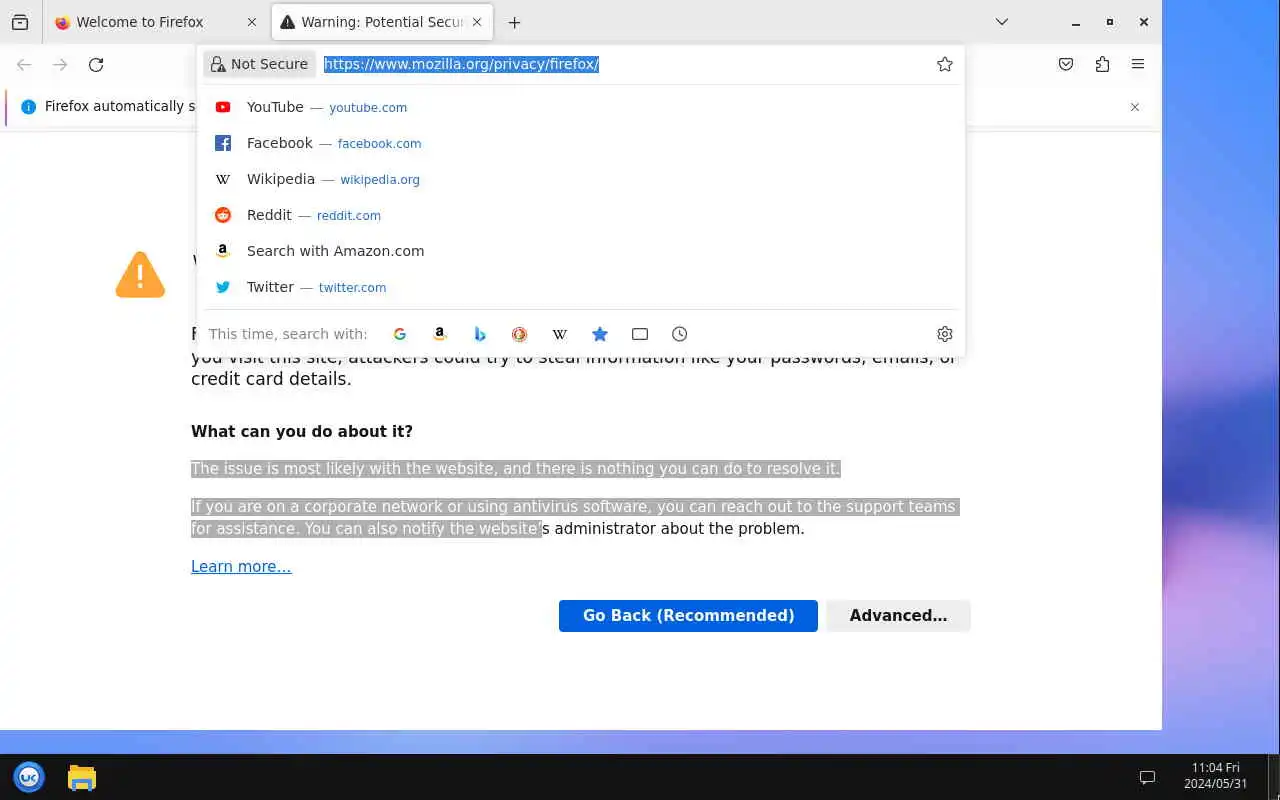The width and height of the screenshot is (1280, 800).
Task: Reload the current page
Action: tap(96, 64)
